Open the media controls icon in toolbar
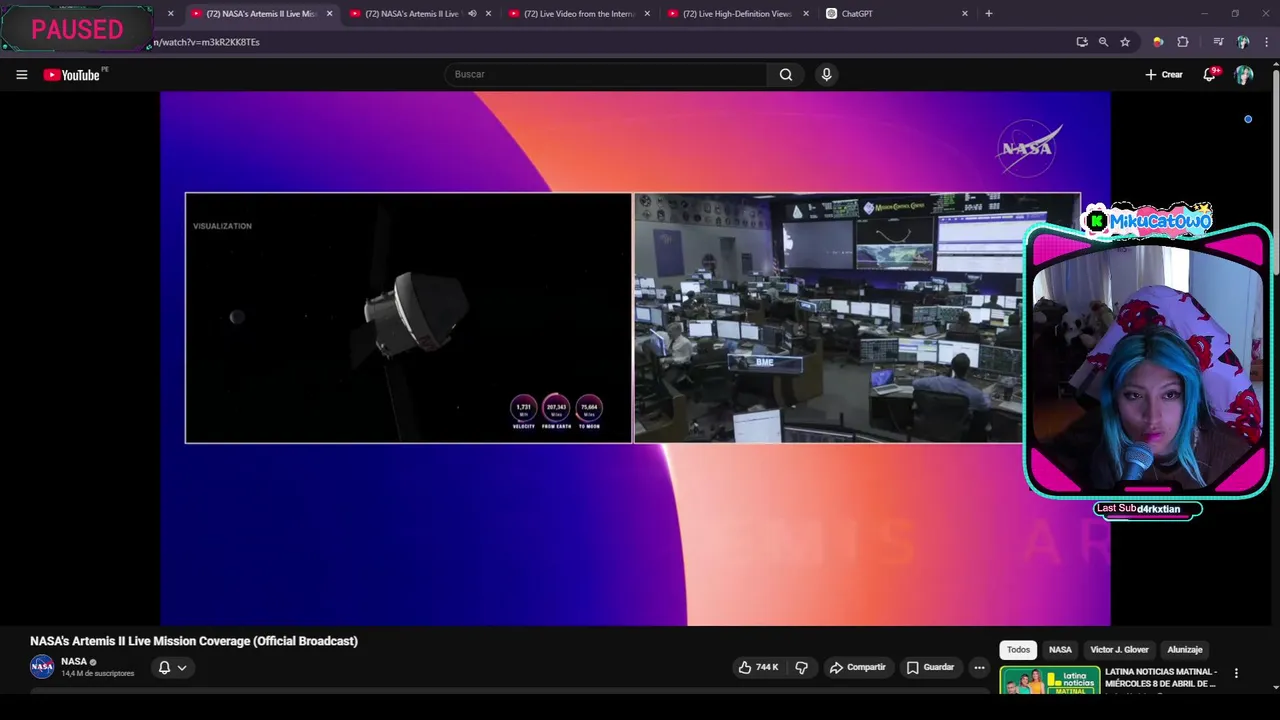 tap(1218, 42)
